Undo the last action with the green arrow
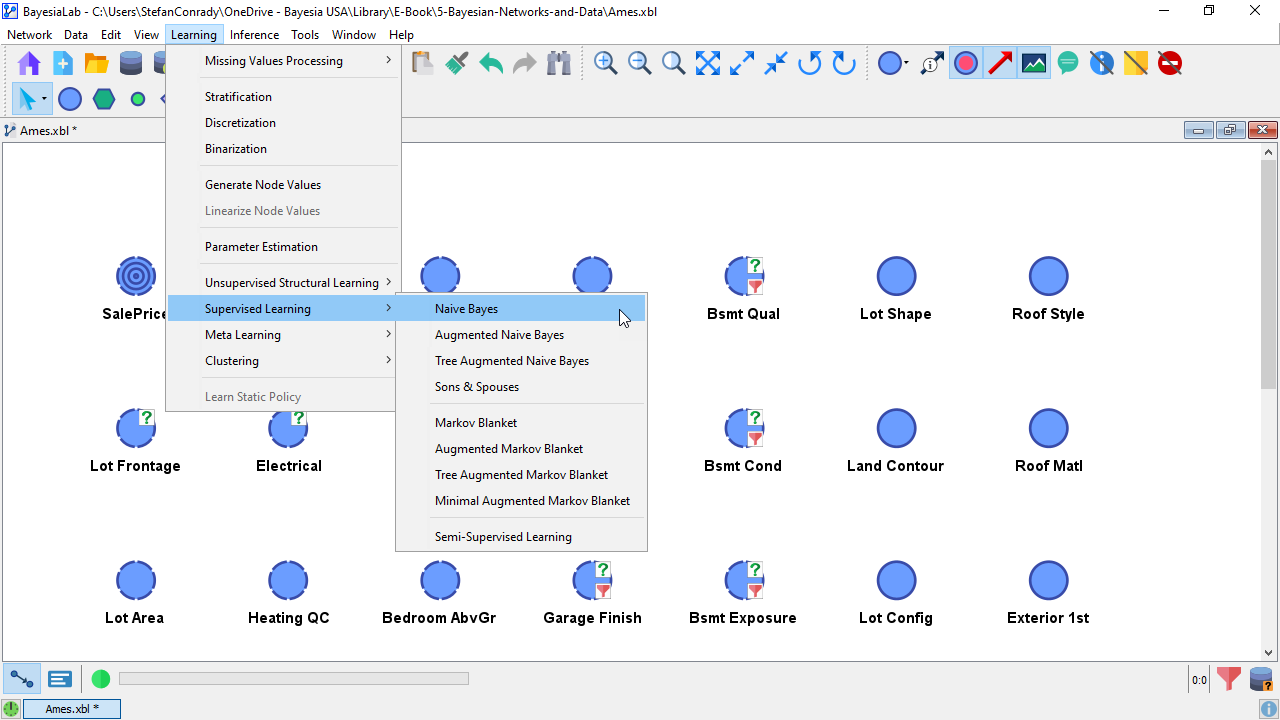The image size is (1280, 720). pyautogui.click(x=490, y=64)
